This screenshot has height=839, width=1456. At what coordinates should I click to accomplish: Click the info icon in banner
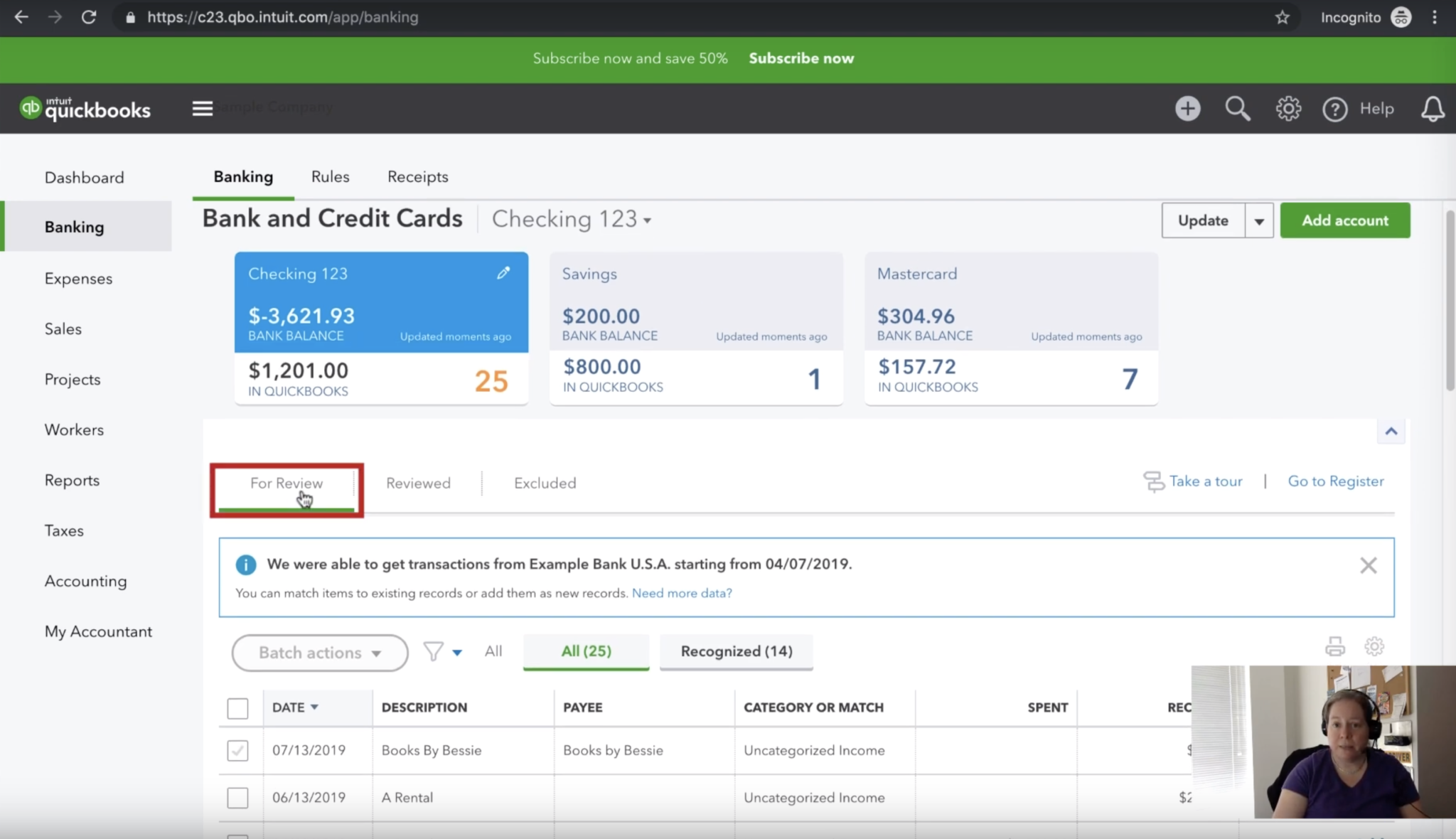[x=245, y=565]
